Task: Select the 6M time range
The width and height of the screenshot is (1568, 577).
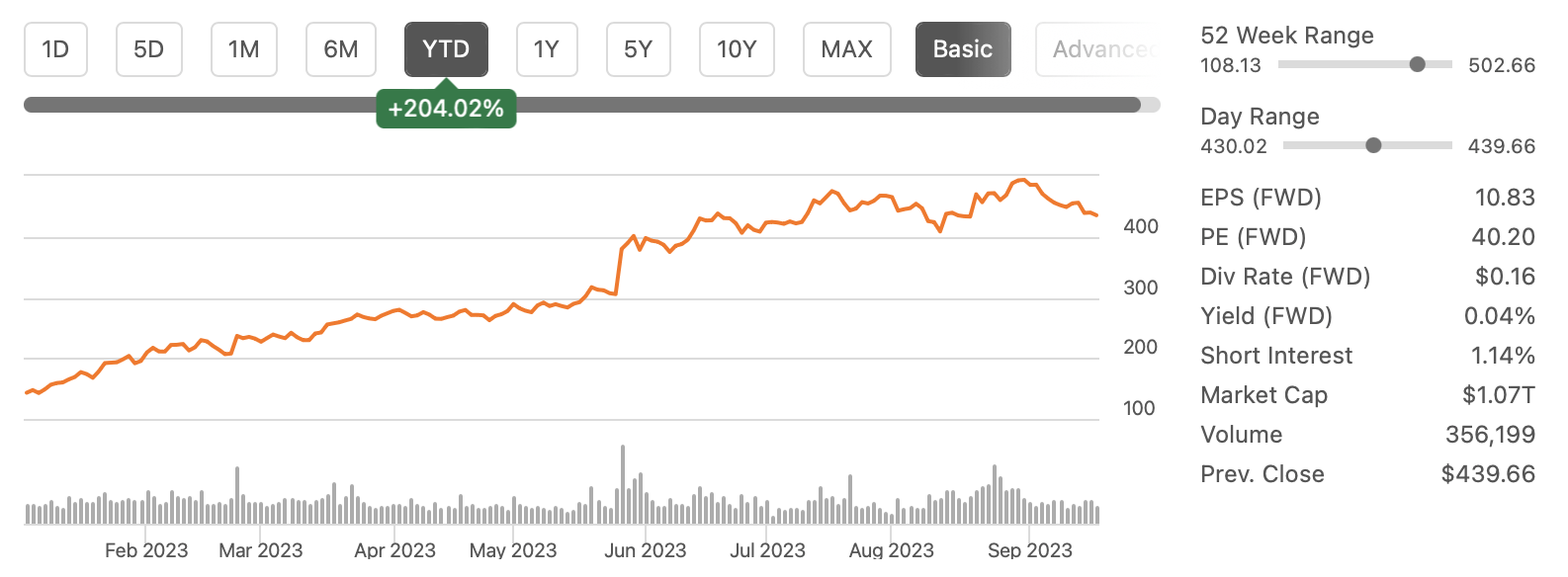Action: 340,49
